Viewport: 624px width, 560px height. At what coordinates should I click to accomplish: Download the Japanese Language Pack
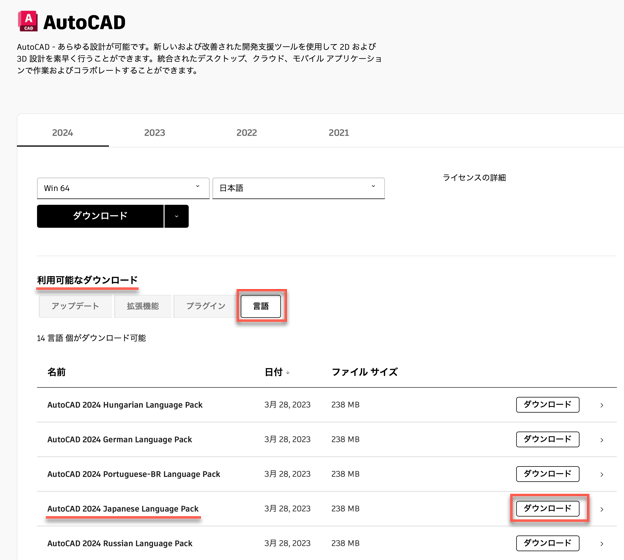point(548,509)
